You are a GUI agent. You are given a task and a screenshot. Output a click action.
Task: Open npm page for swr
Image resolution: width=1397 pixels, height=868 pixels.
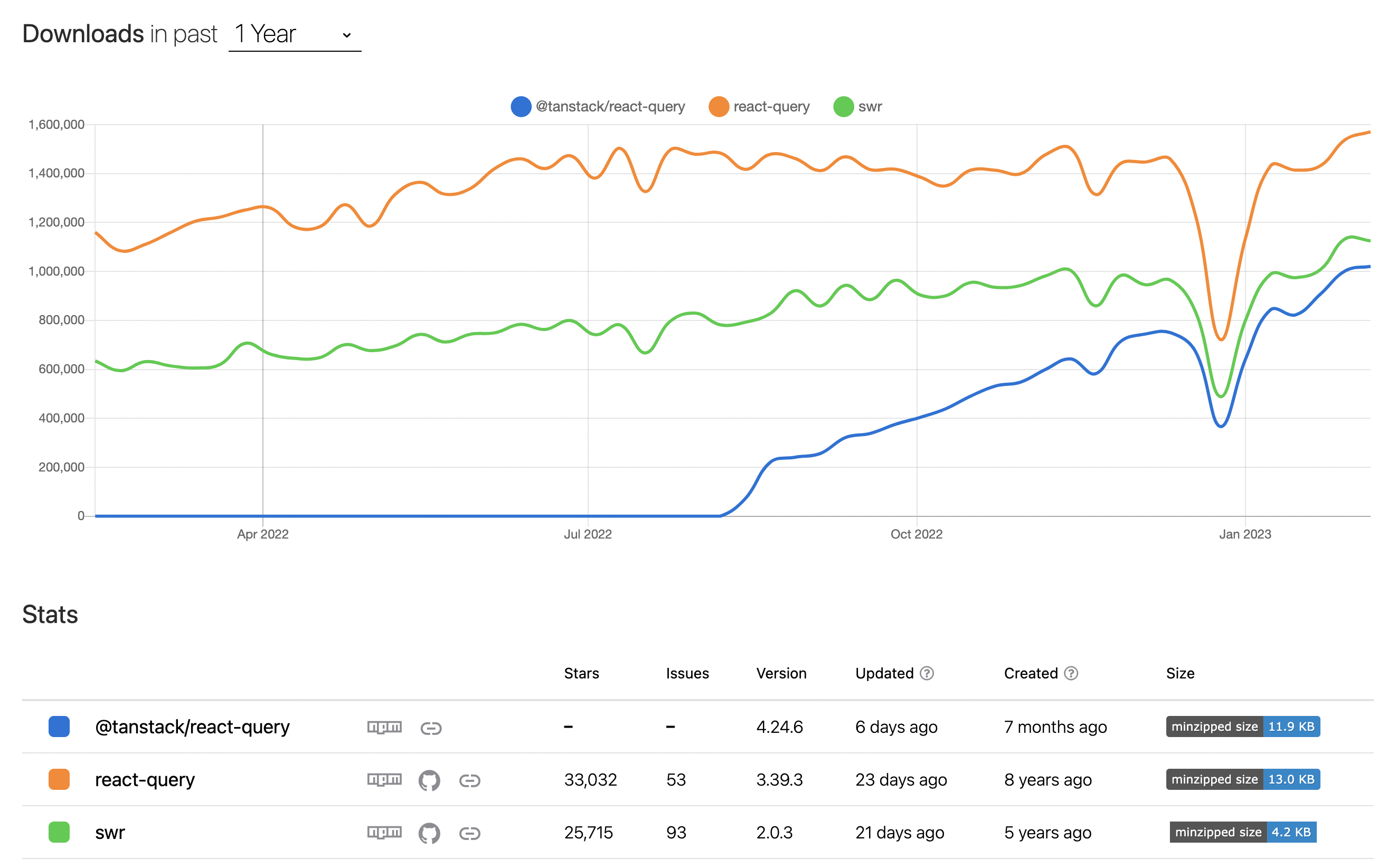(x=384, y=833)
